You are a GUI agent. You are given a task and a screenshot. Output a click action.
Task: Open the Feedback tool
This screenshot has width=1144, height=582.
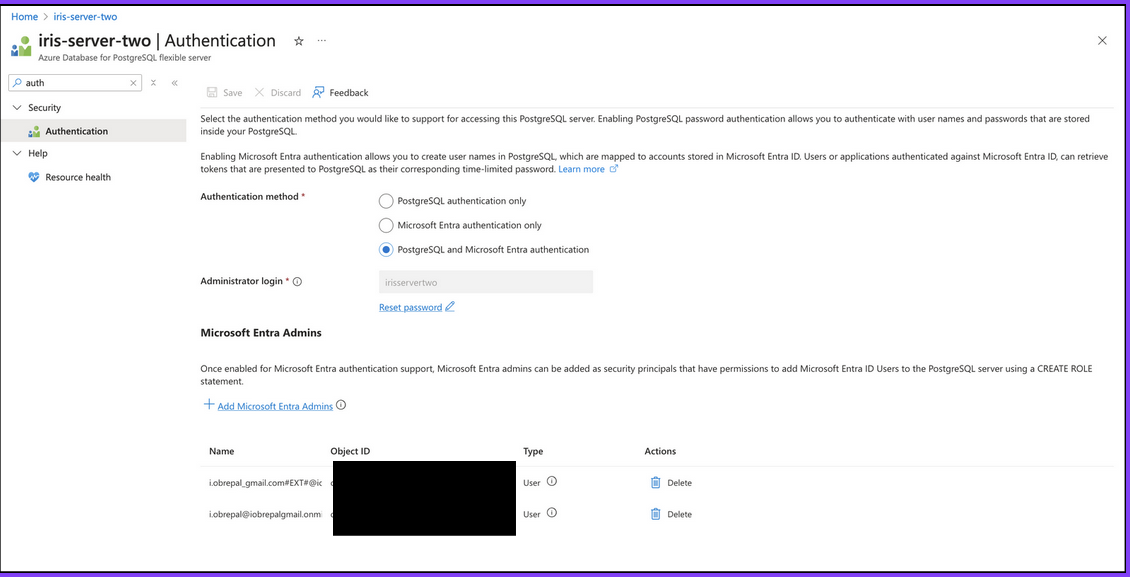coord(340,92)
